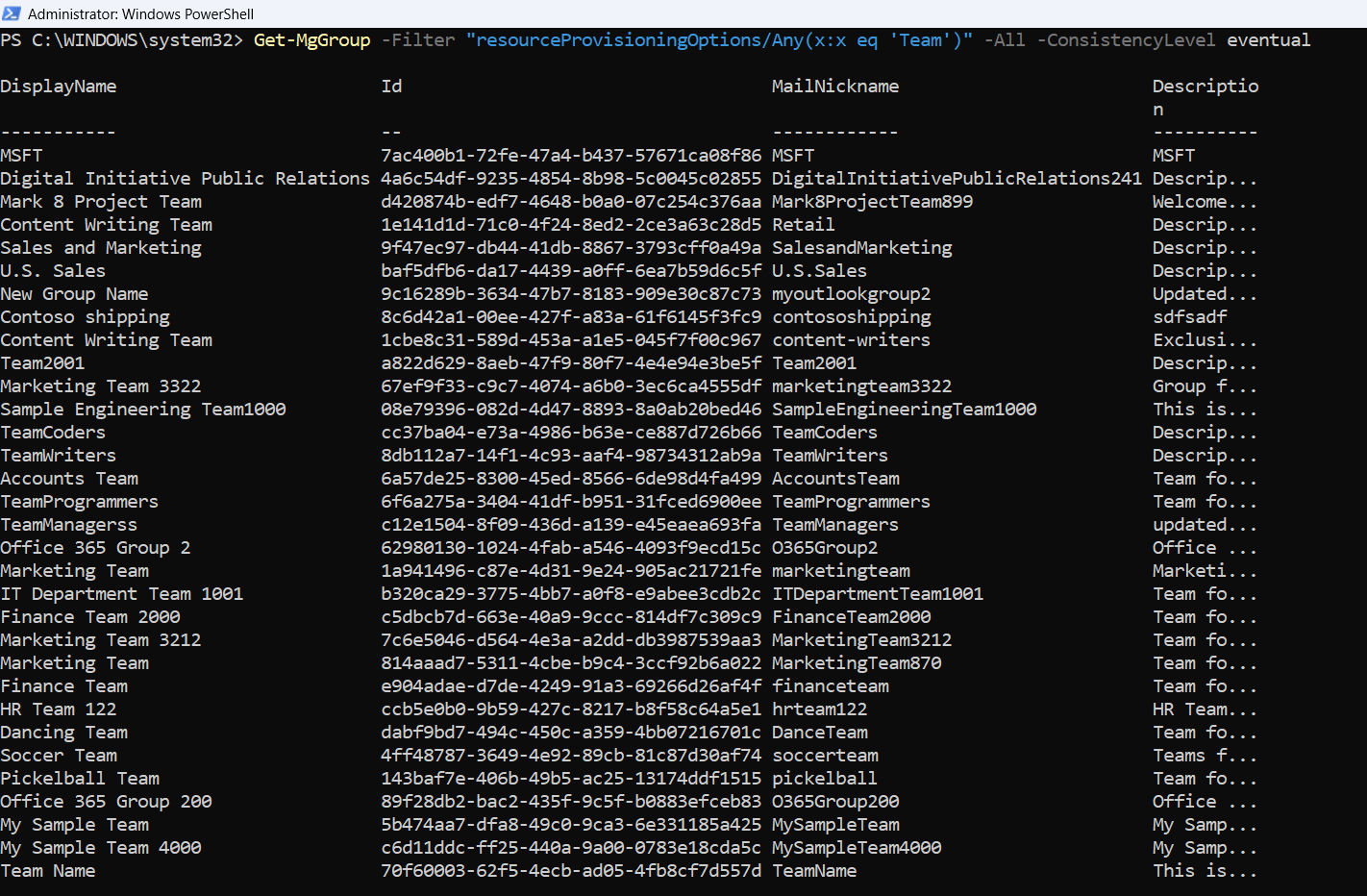Screen dimensions: 1367x896
Task: Click the Id column header
Action: click(x=391, y=87)
